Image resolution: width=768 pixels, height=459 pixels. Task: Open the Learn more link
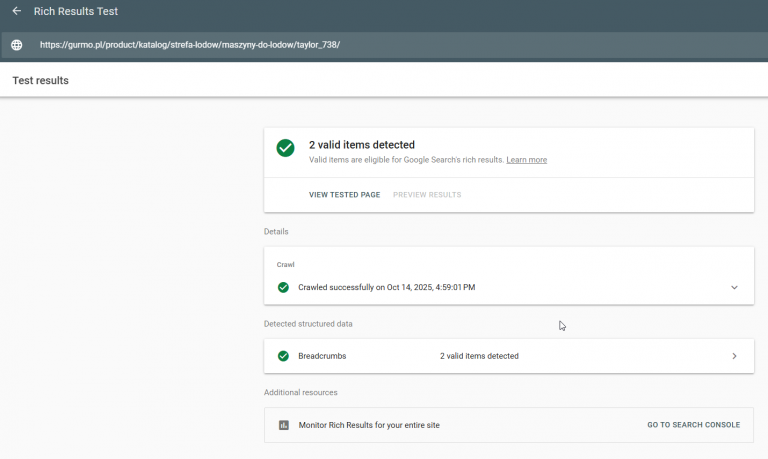pyautogui.click(x=526, y=160)
